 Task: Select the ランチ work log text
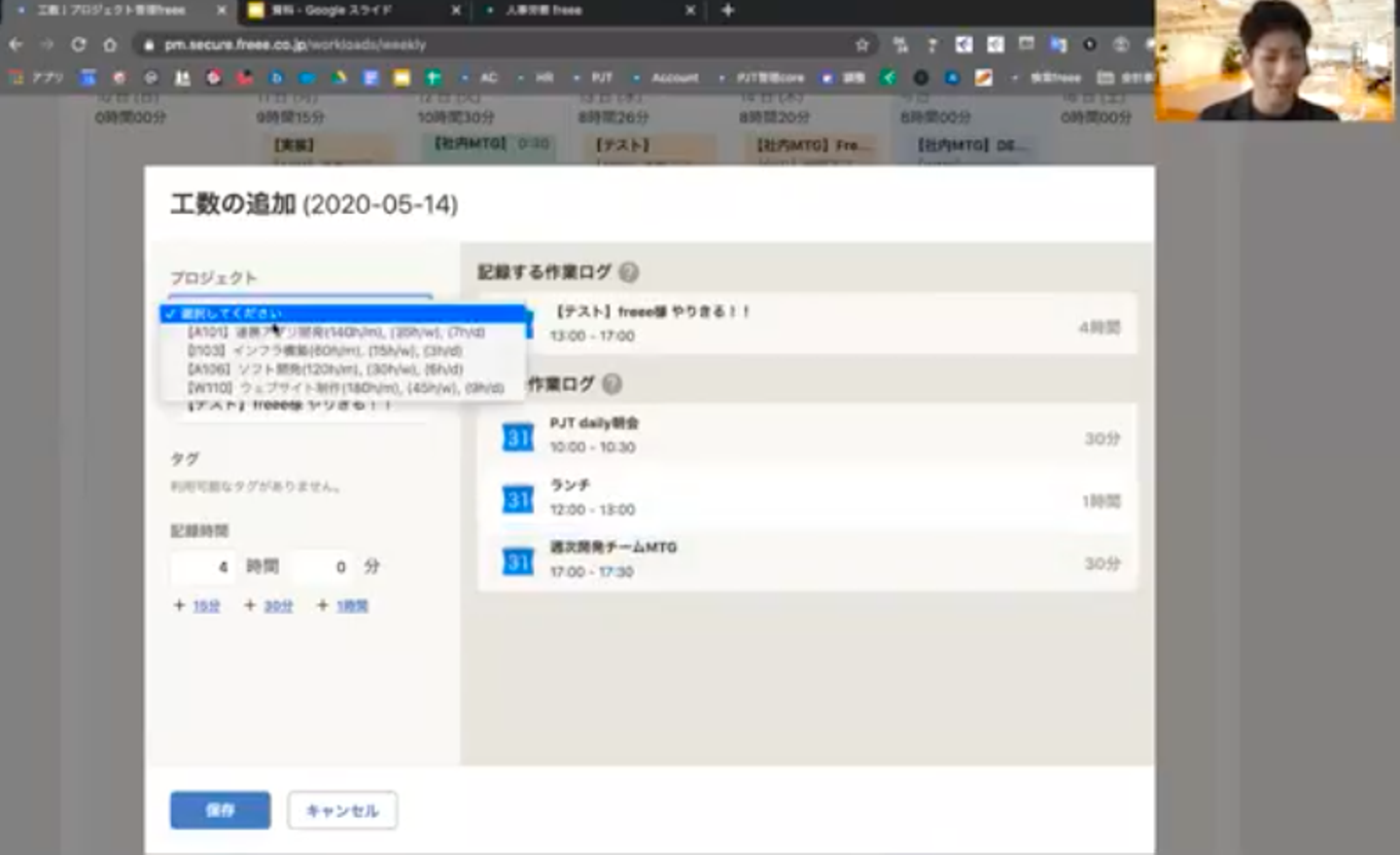(x=570, y=485)
